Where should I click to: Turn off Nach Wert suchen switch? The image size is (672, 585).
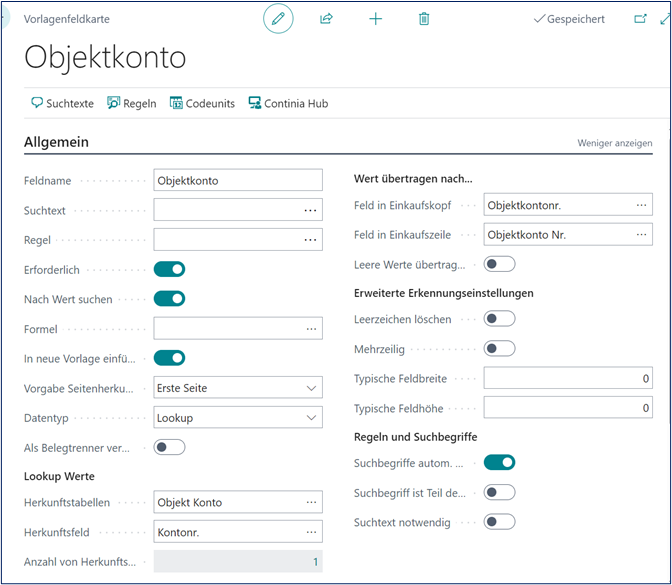pos(169,298)
